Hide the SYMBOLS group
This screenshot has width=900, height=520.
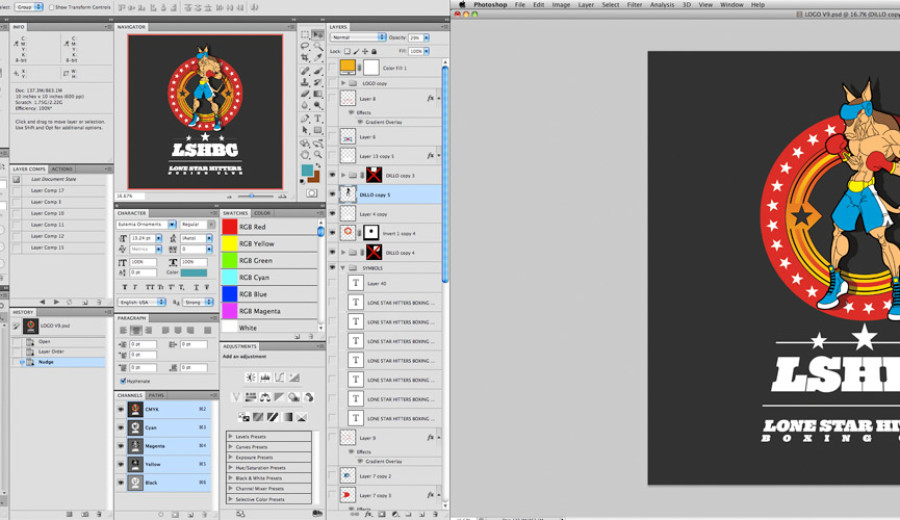tap(332, 267)
